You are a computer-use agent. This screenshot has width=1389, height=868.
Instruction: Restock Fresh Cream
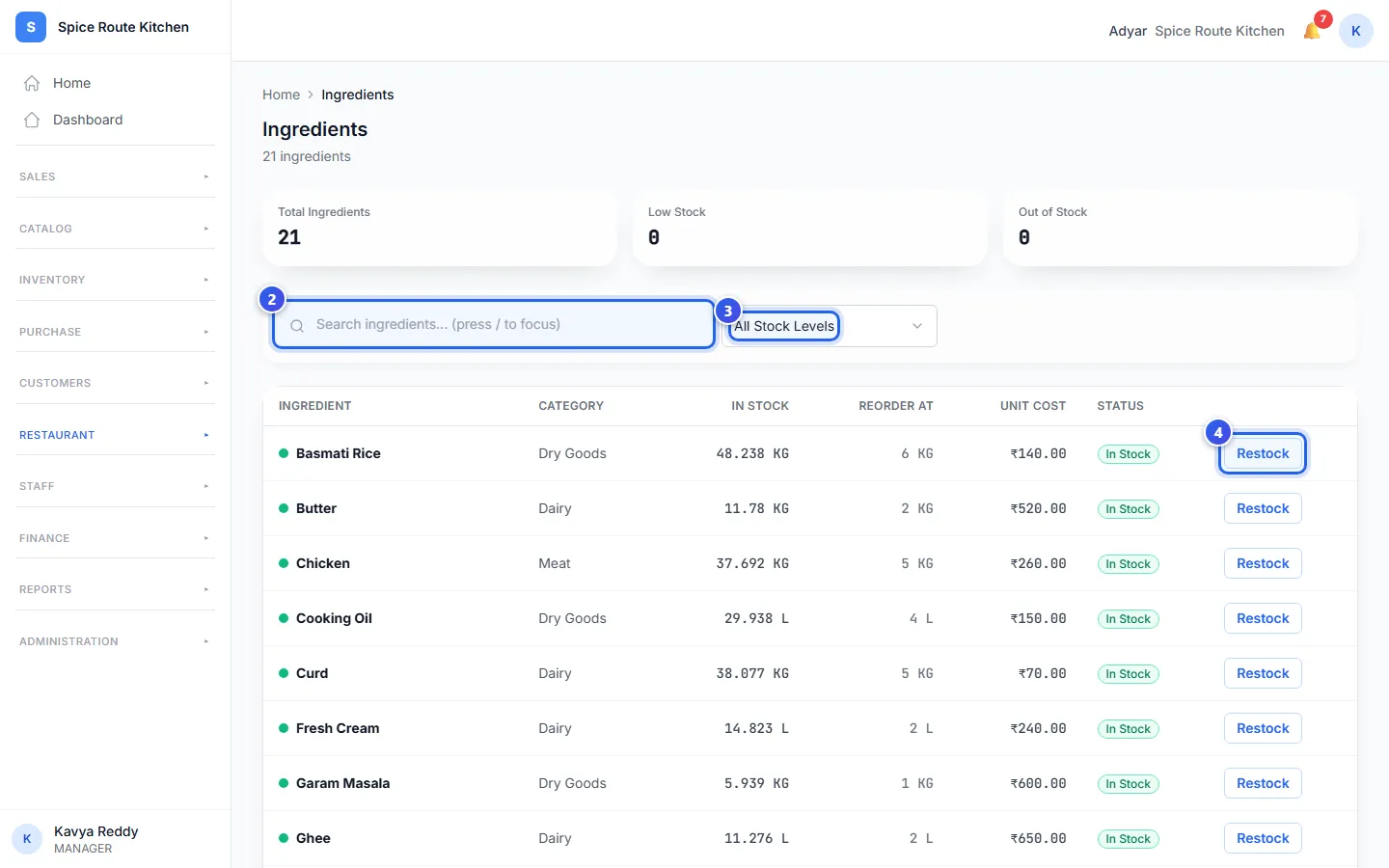(1263, 728)
